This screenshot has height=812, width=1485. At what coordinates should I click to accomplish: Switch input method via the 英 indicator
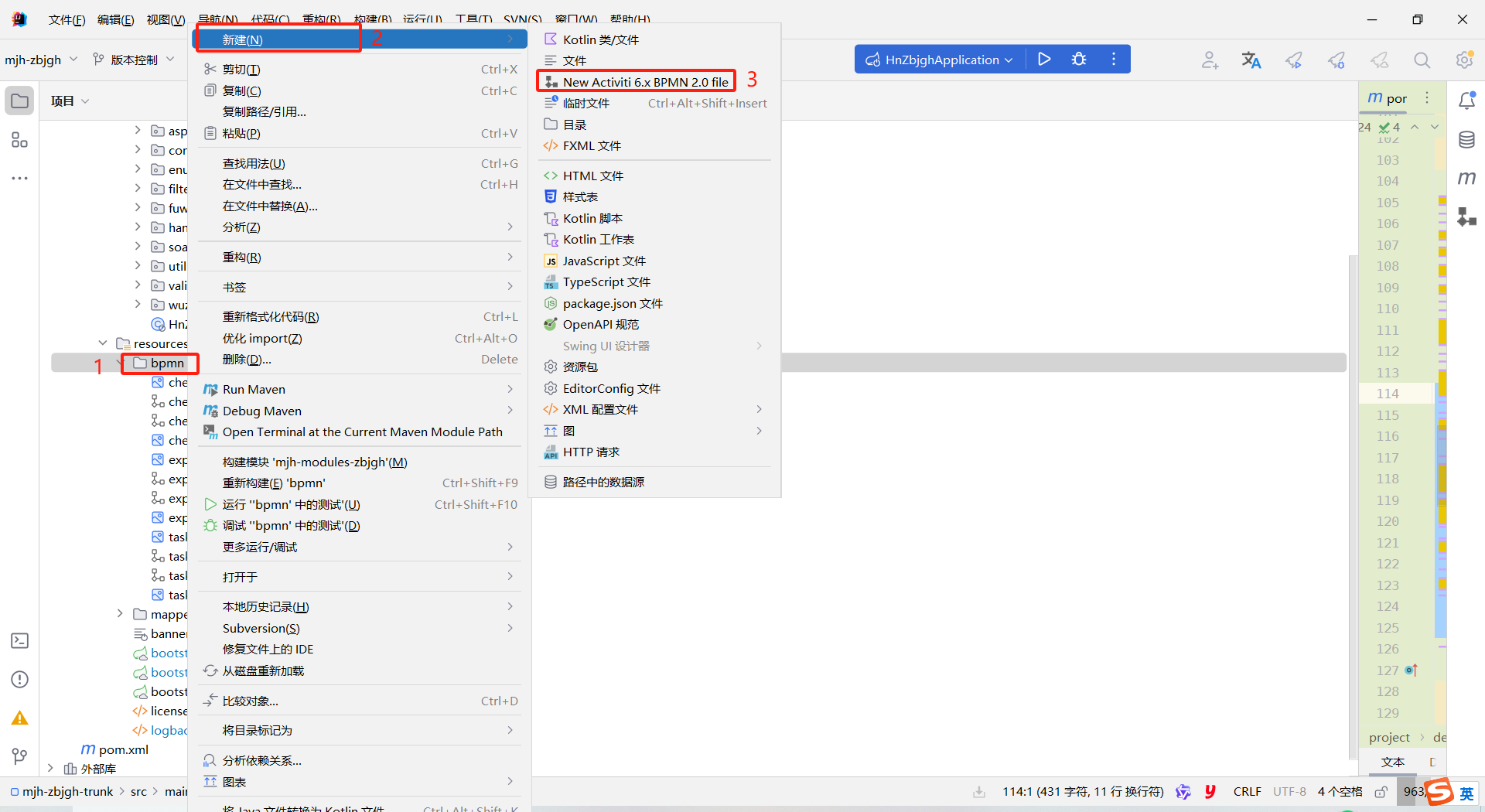click(x=1466, y=794)
